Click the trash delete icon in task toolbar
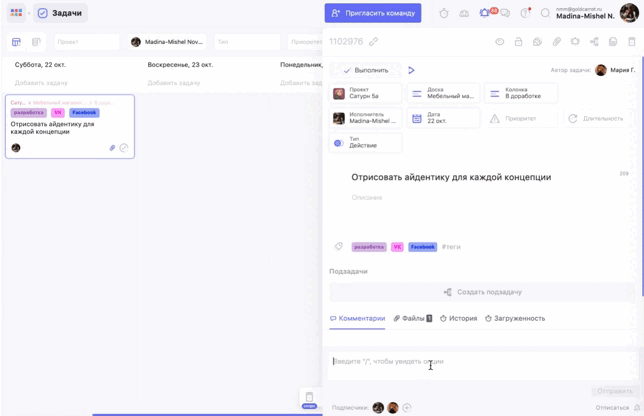 click(x=631, y=42)
